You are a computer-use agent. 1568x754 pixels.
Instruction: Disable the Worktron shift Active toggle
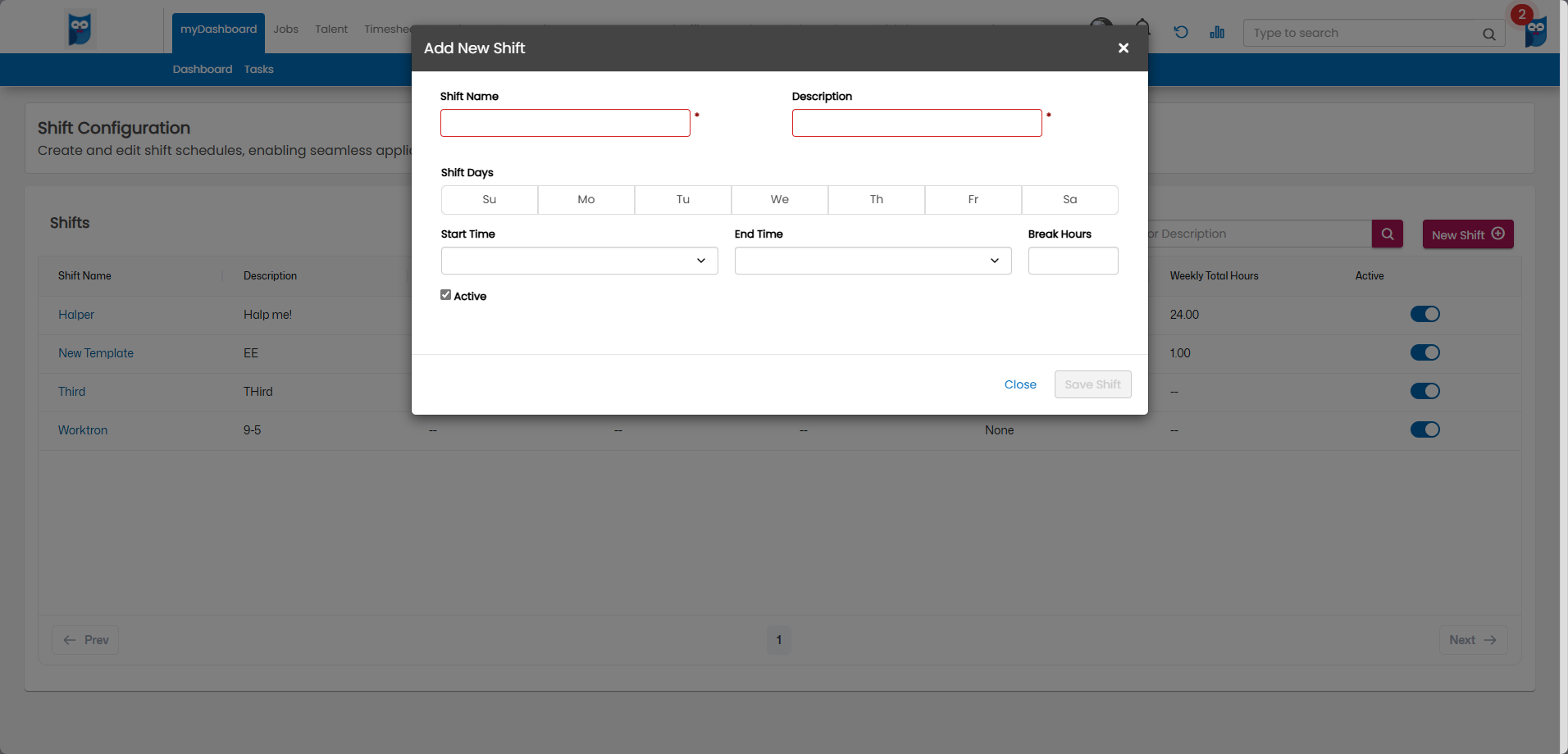(1424, 430)
